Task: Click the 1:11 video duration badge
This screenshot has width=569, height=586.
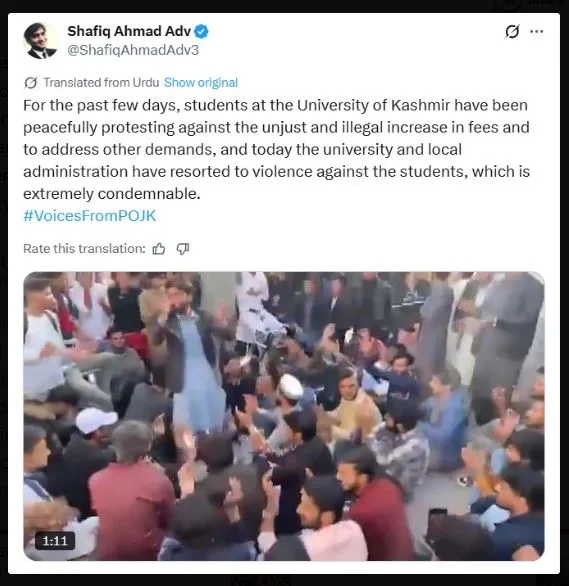Action: (55, 541)
